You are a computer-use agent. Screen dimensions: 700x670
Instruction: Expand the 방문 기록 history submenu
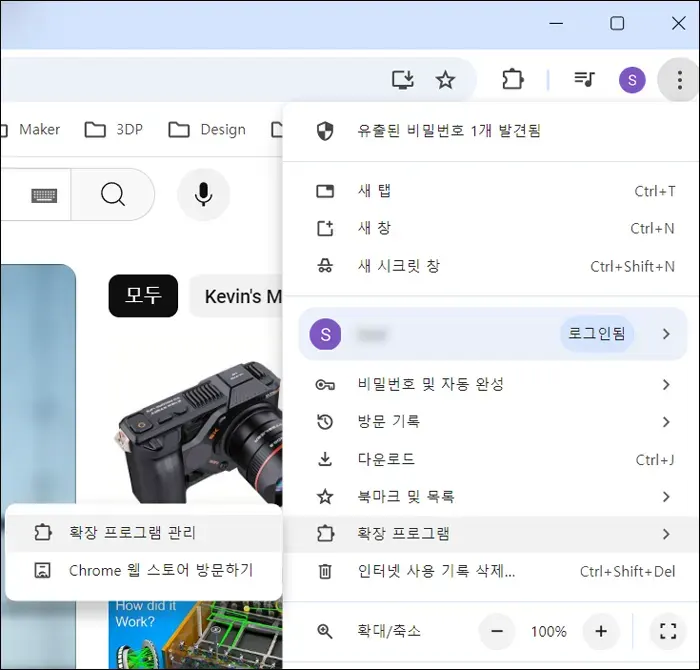(491, 421)
